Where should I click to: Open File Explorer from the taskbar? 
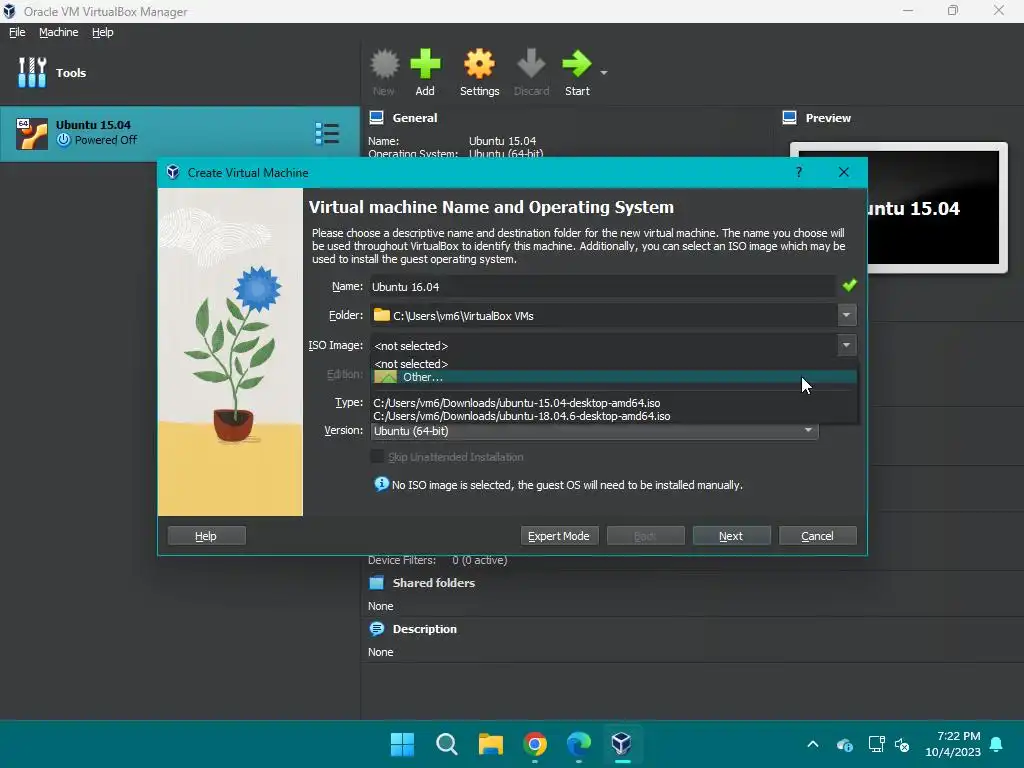[490, 744]
